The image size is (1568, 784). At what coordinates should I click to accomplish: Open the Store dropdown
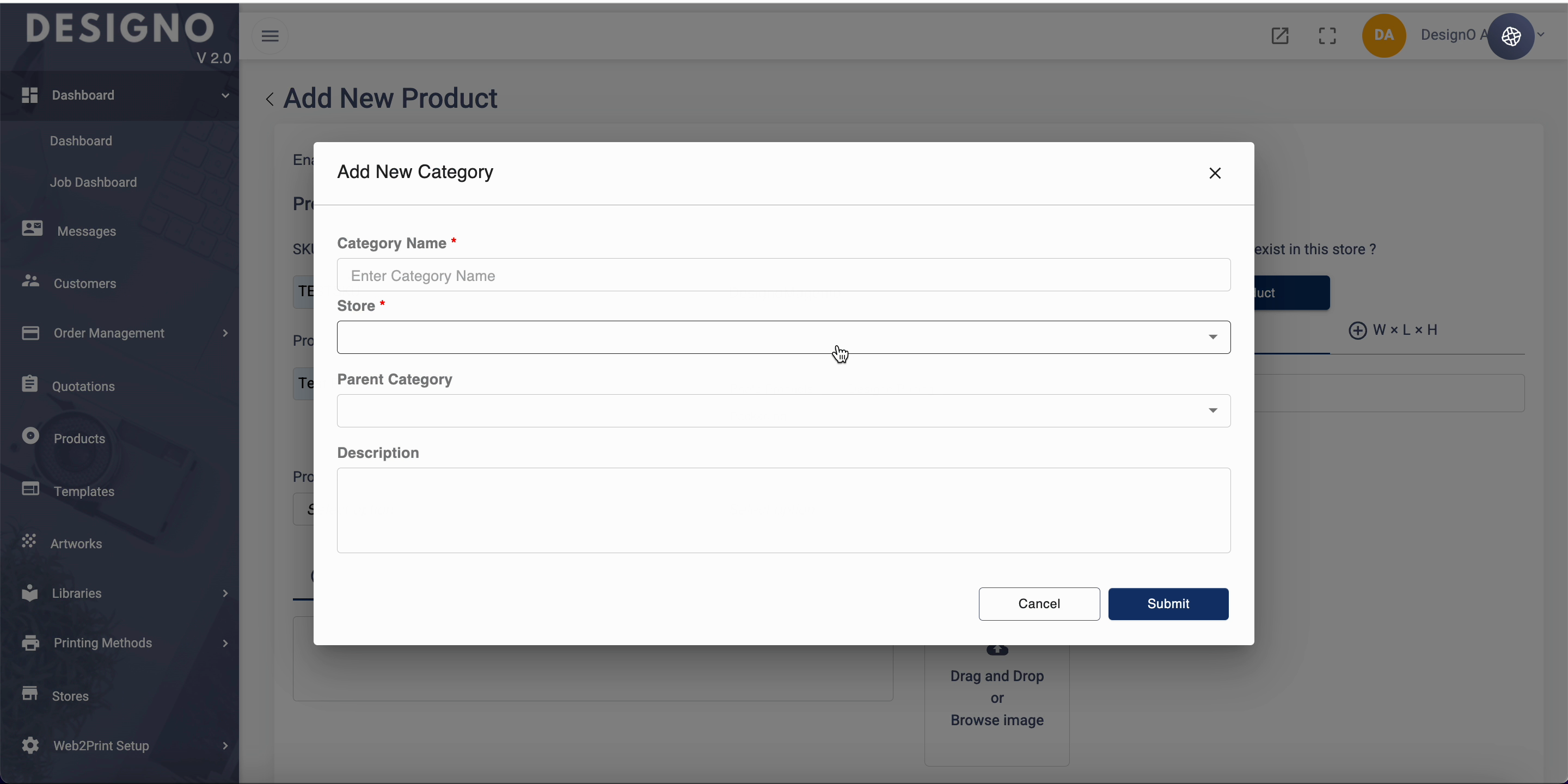(x=783, y=337)
